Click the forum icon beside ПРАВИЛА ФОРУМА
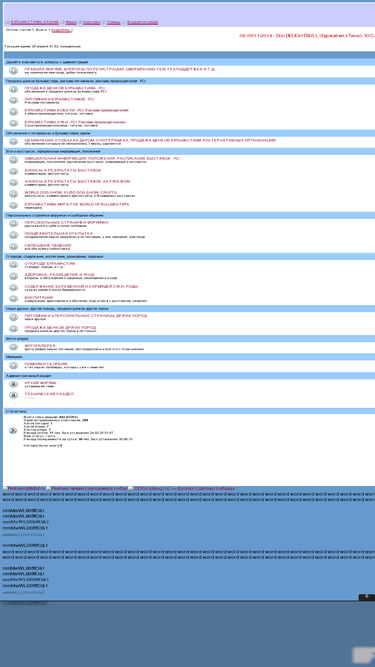The height and width of the screenshot is (667, 375). pyautogui.click(x=14, y=71)
